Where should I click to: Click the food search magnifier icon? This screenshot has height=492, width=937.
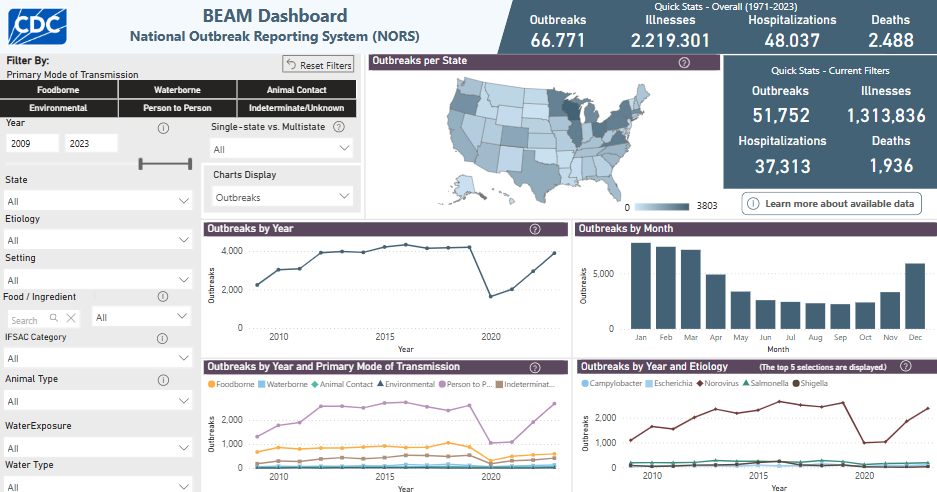pos(54,318)
